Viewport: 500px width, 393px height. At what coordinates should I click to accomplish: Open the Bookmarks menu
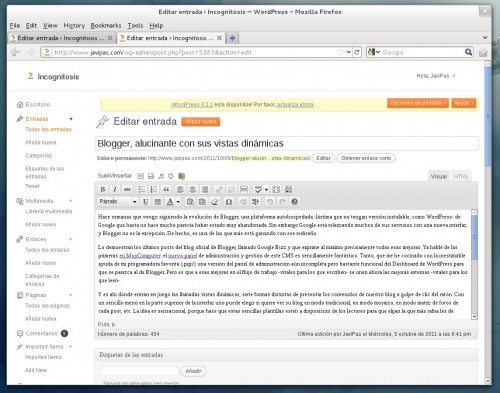coord(106,25)
